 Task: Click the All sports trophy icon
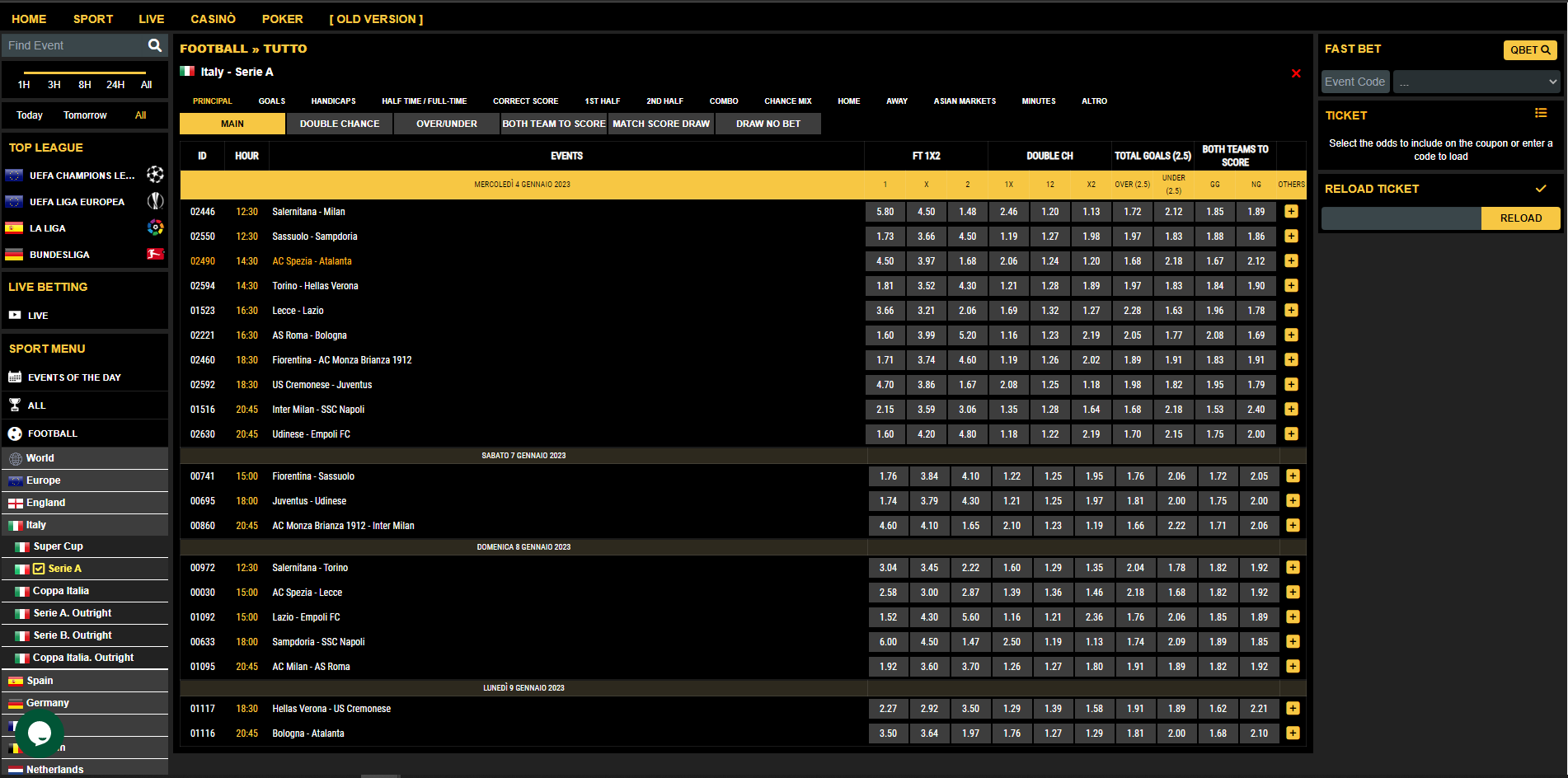pyautogui.click(x=15, y=405)
